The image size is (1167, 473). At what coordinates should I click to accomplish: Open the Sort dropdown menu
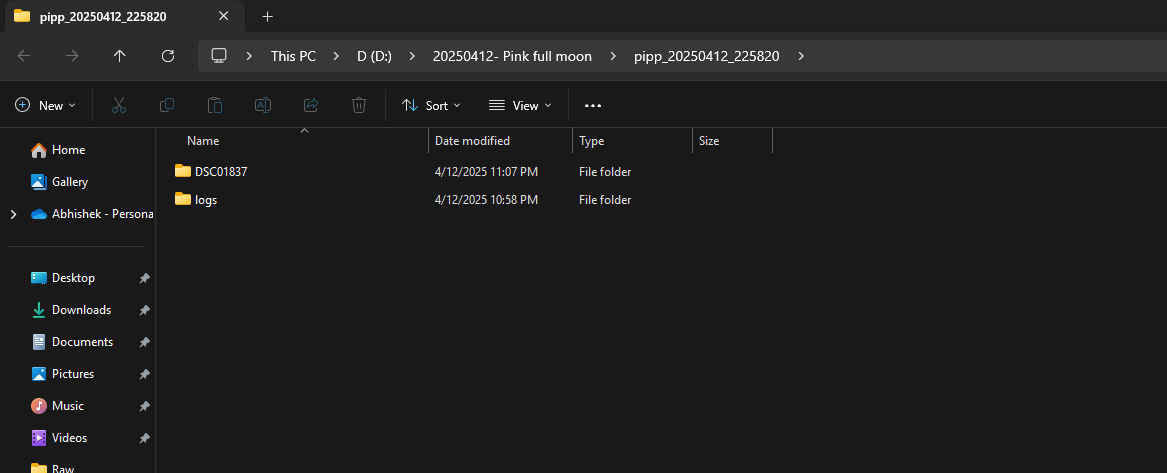431,105
